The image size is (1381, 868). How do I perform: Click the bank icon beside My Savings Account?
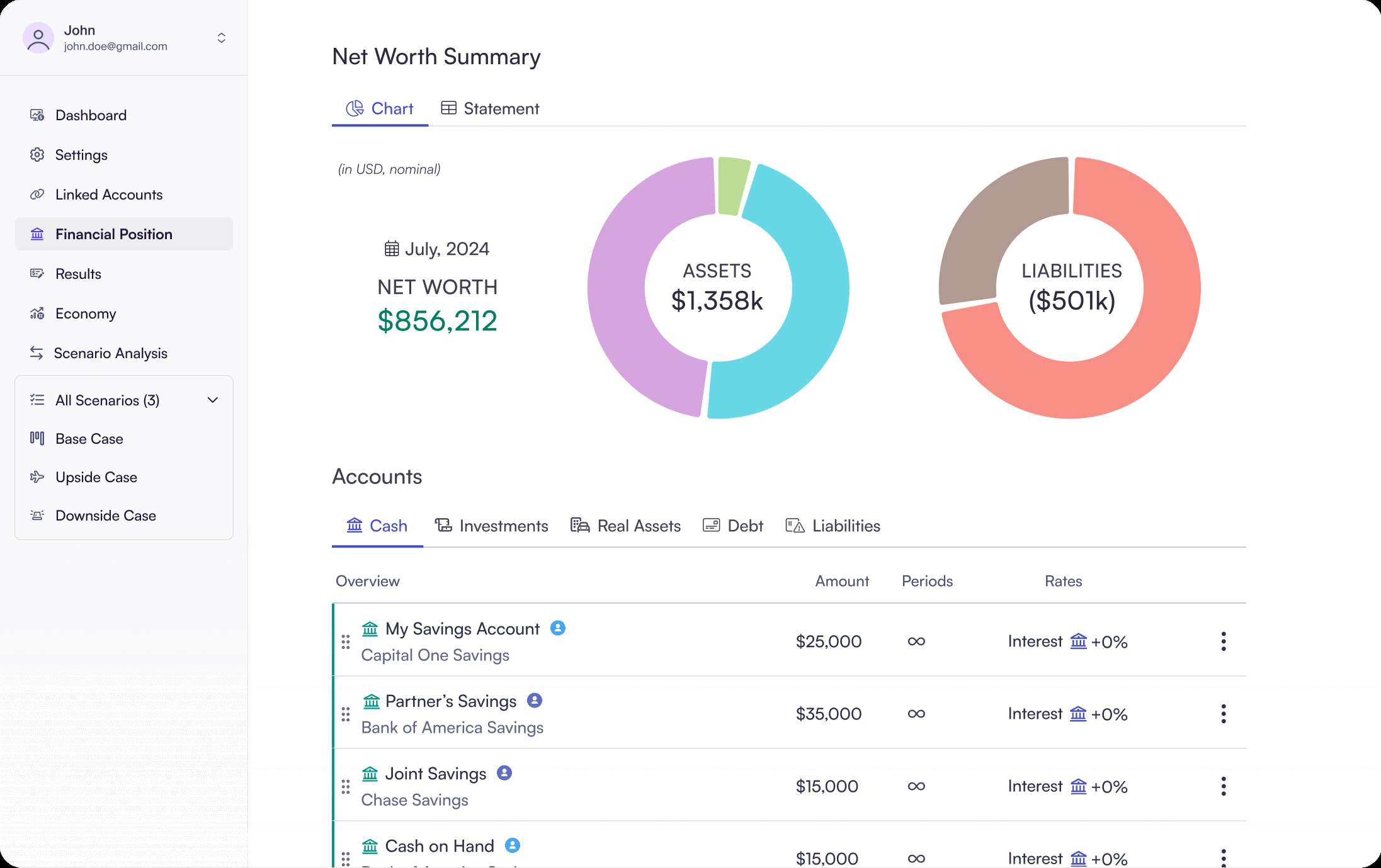click(x=370, y=629)
